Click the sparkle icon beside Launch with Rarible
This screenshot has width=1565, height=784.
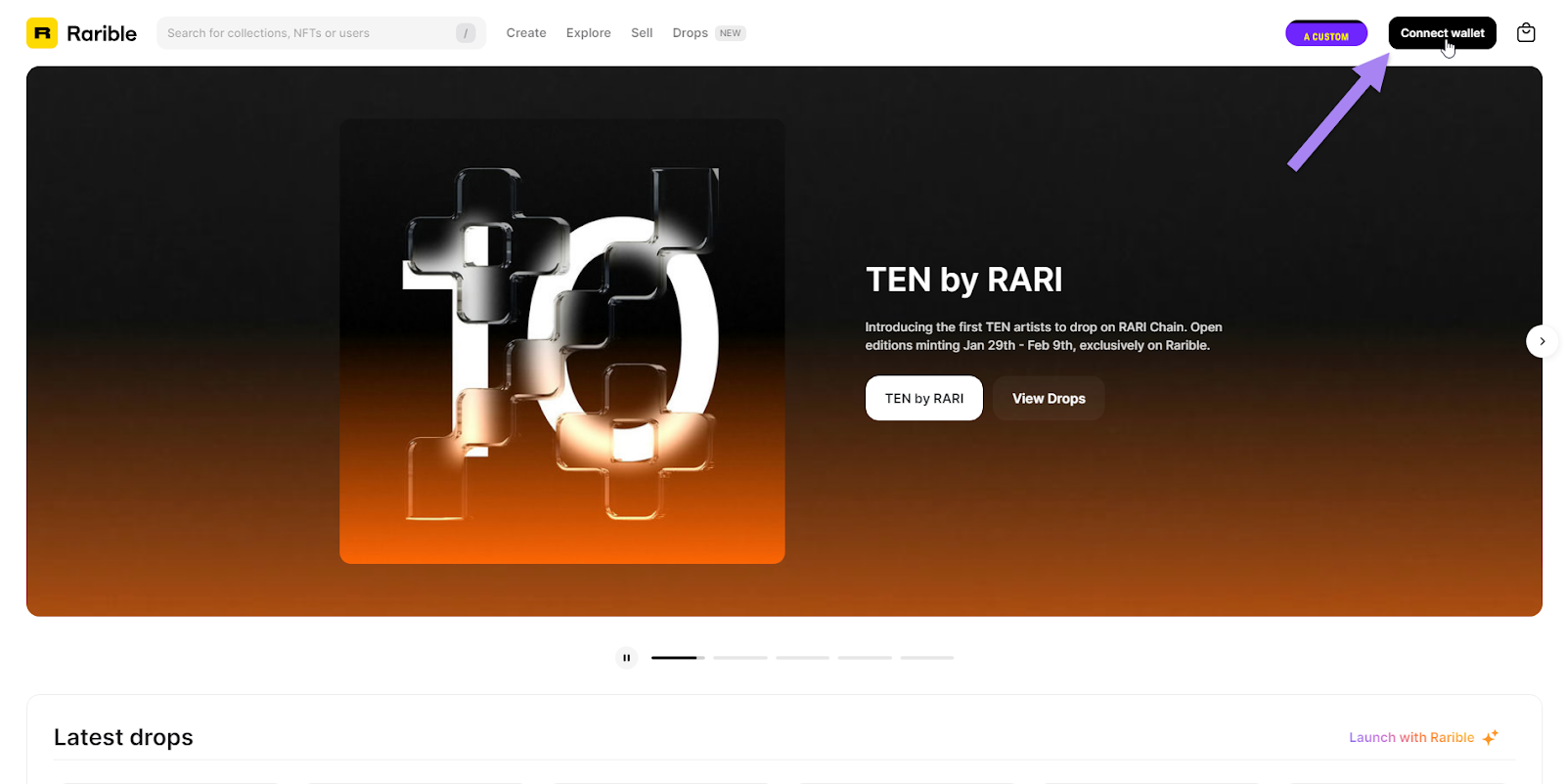(x=1490, y=738)
